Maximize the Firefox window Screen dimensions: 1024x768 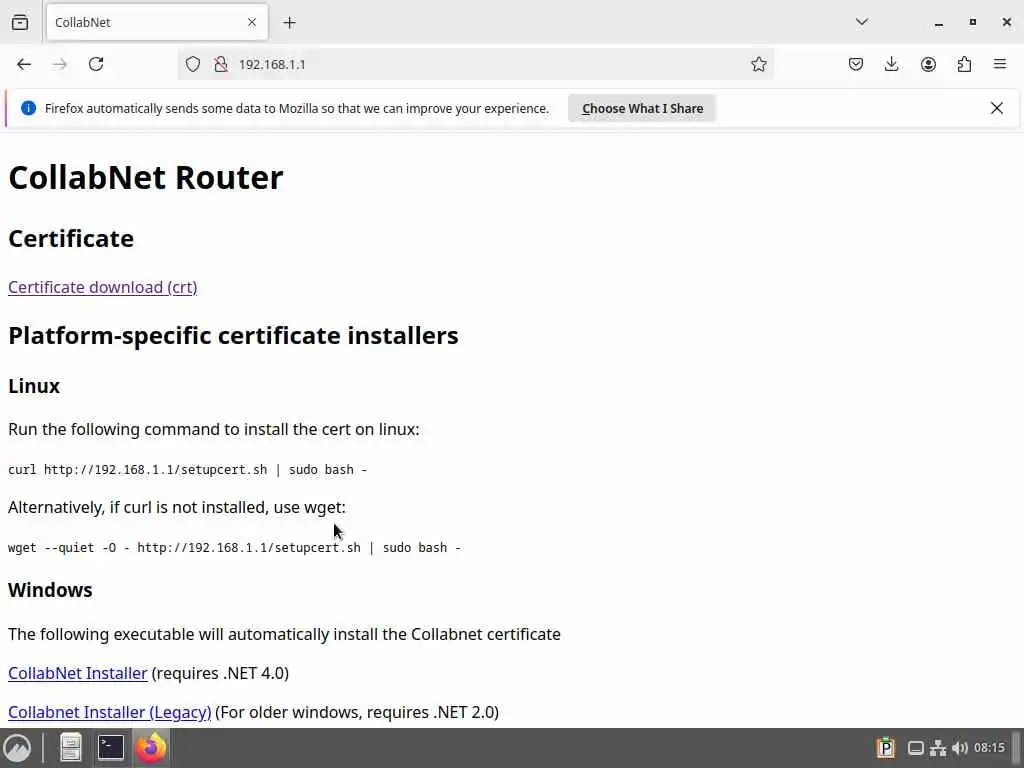click(972, 22)
